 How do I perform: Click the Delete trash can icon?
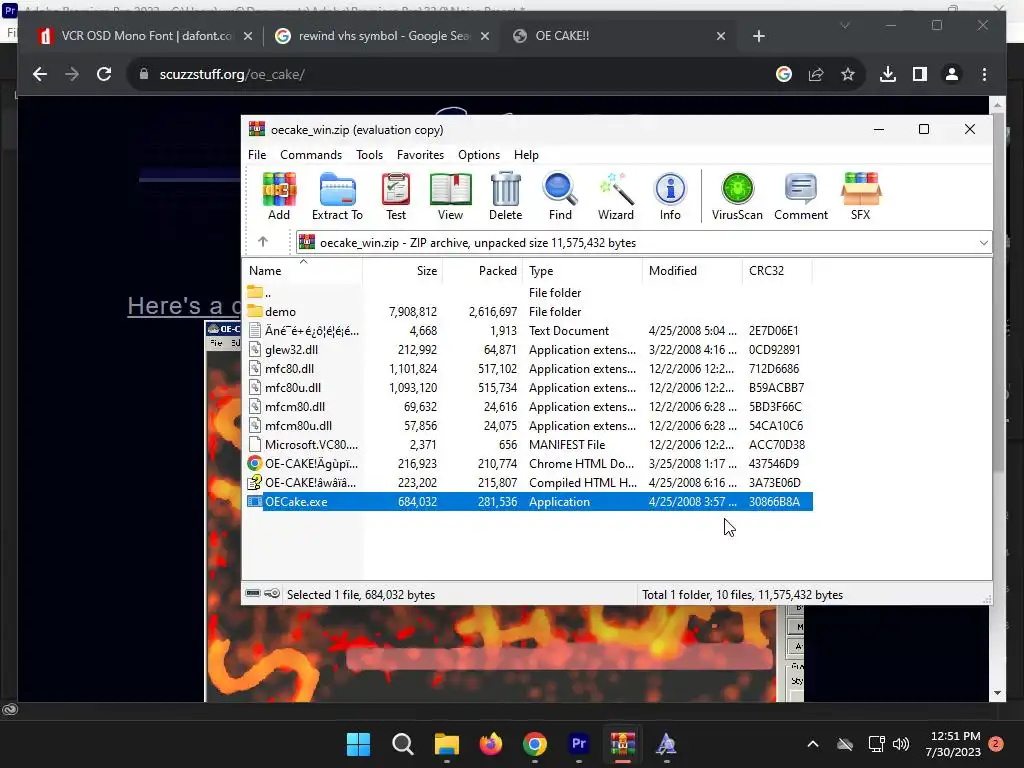pyautogui.click(x=505, y=196)
